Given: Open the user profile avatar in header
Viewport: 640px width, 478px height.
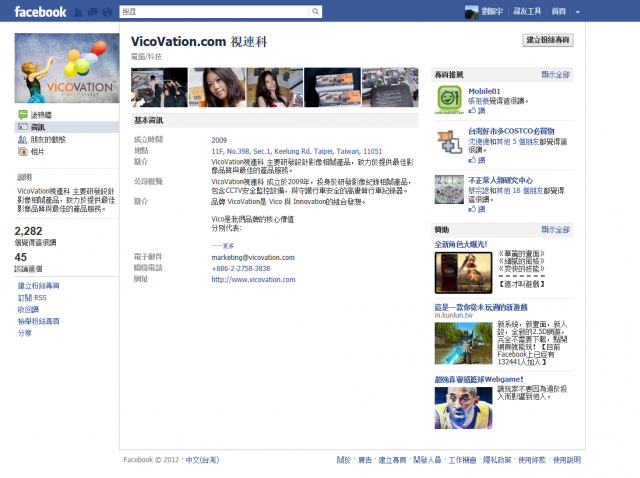Looking at the screenshot, I should click(x=471, y=12).
